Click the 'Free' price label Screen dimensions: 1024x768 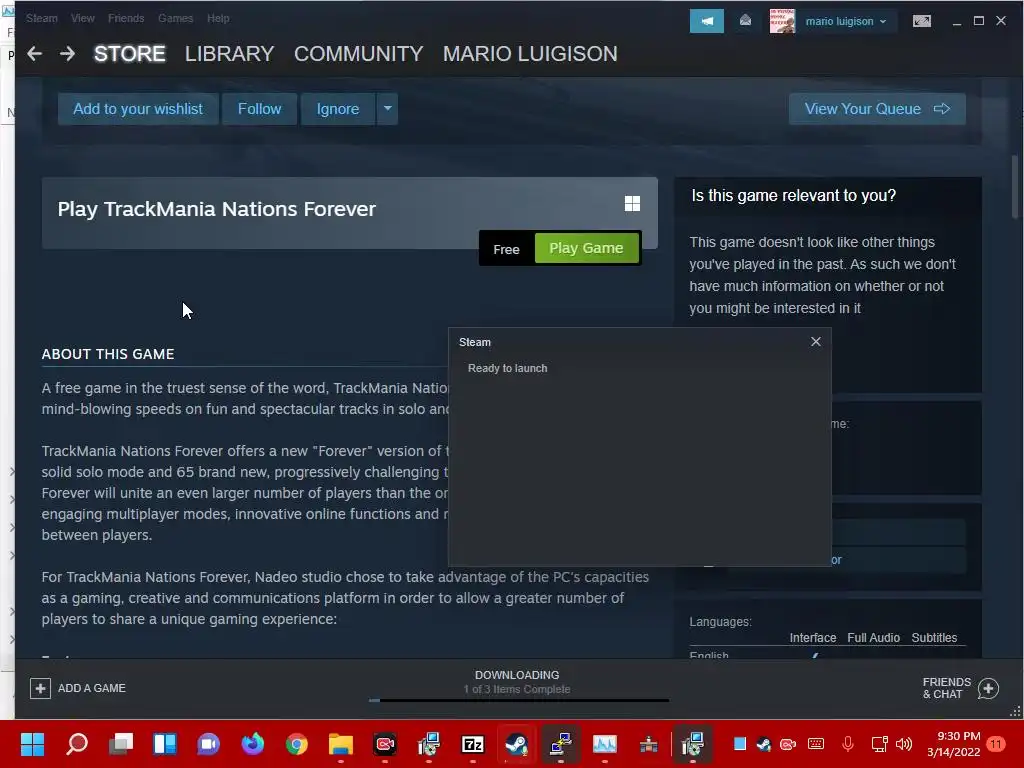coord(506,249)
